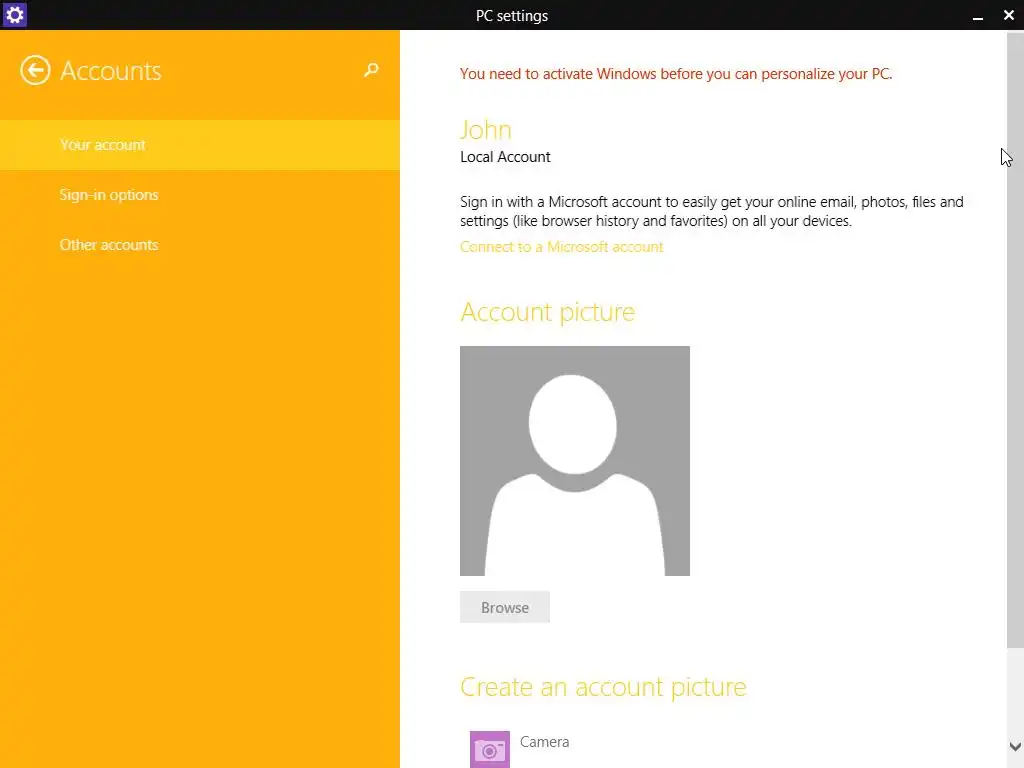The width and height of the screenshot is (1024, 768).
Task: Click the Accounts panel title
Action: [110, 71]
